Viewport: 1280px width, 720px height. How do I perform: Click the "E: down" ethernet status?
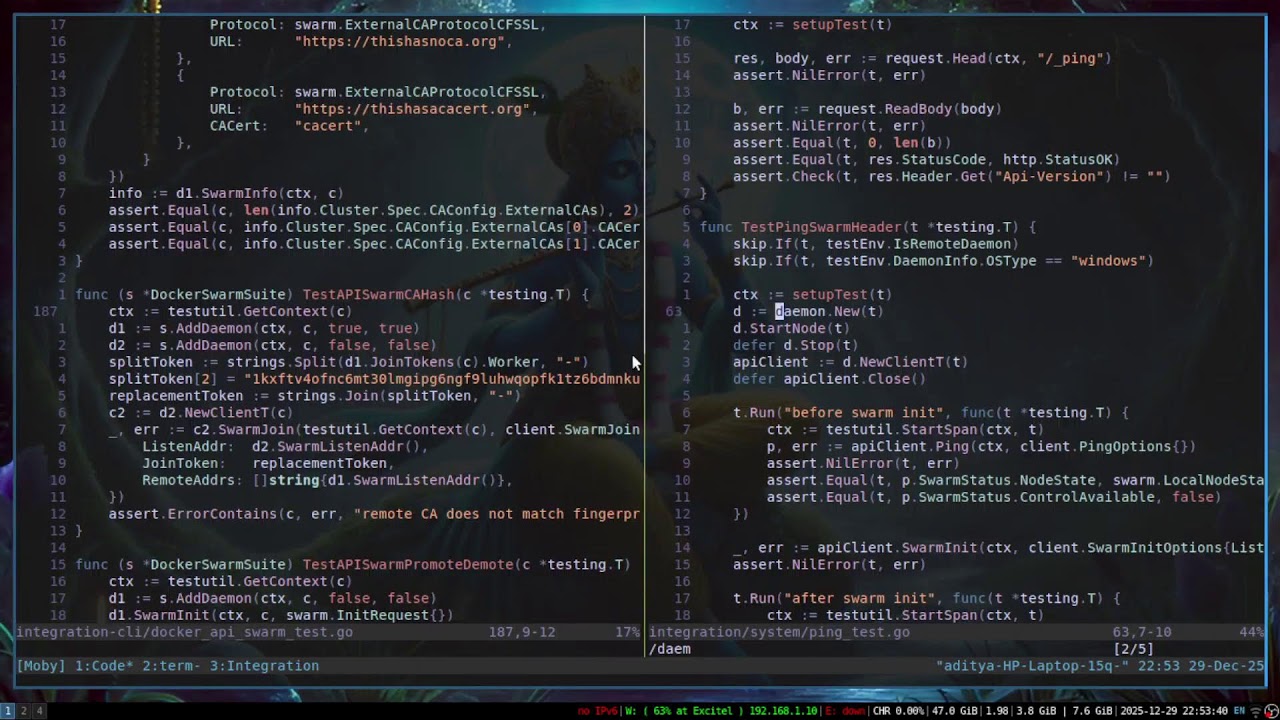click(843, 711)
